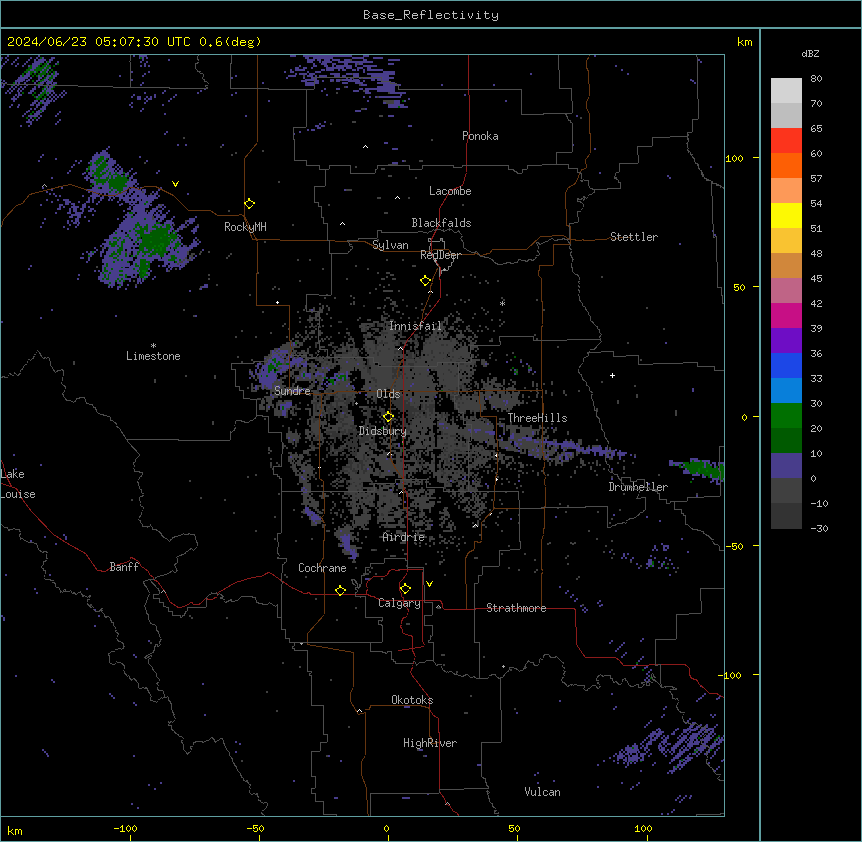The width and height of the screenshot is (862, 842).
Task: Click the HighRiver label
Action: [x=430, y=743]
